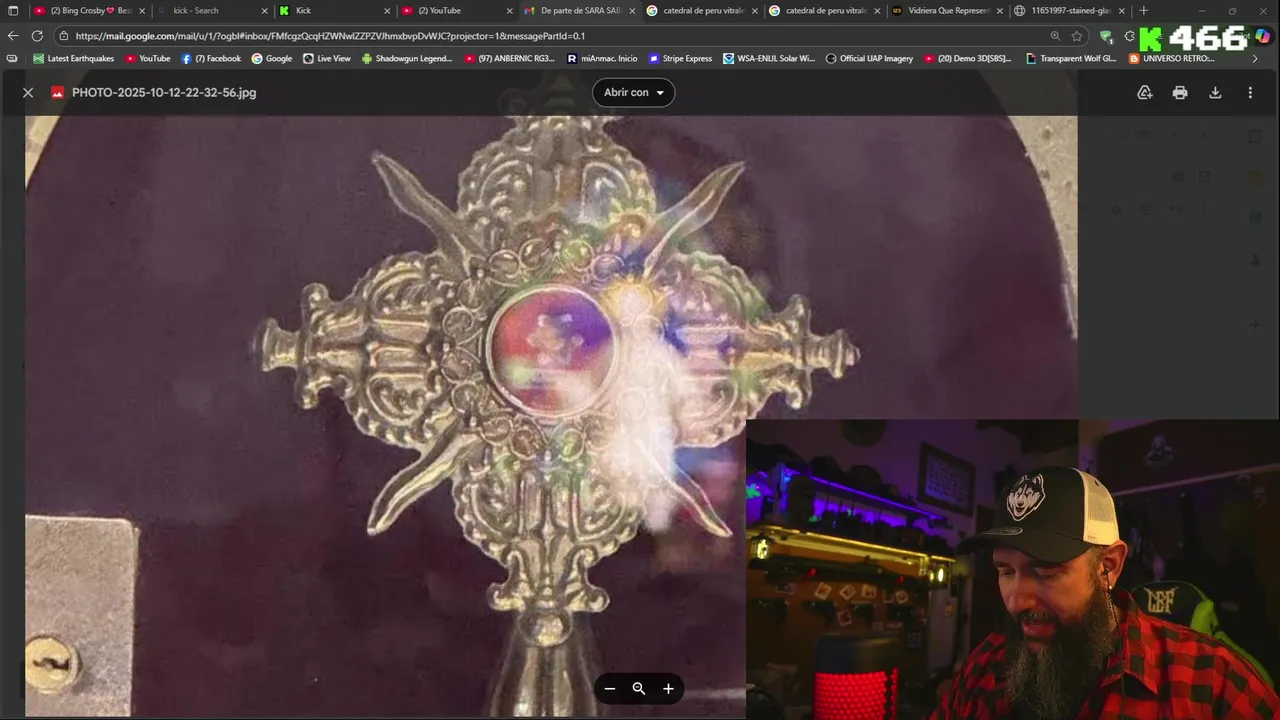Close the '11651997-stained-glass' tab
The height and width of the screenshot is (720, 1280).
pyautogui.click(x=1122, y=11)
